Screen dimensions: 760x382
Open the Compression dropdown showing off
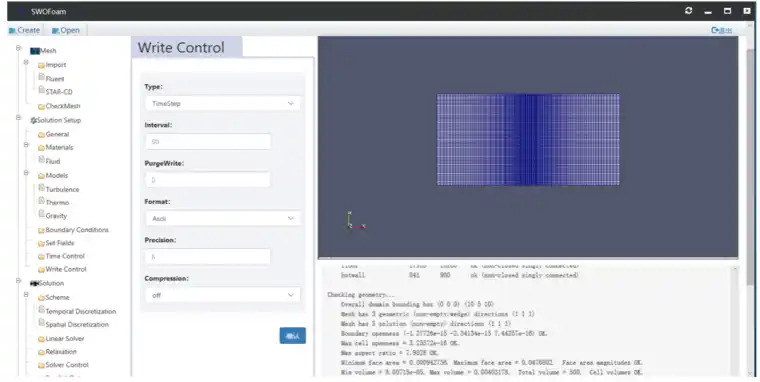(222, 295)
